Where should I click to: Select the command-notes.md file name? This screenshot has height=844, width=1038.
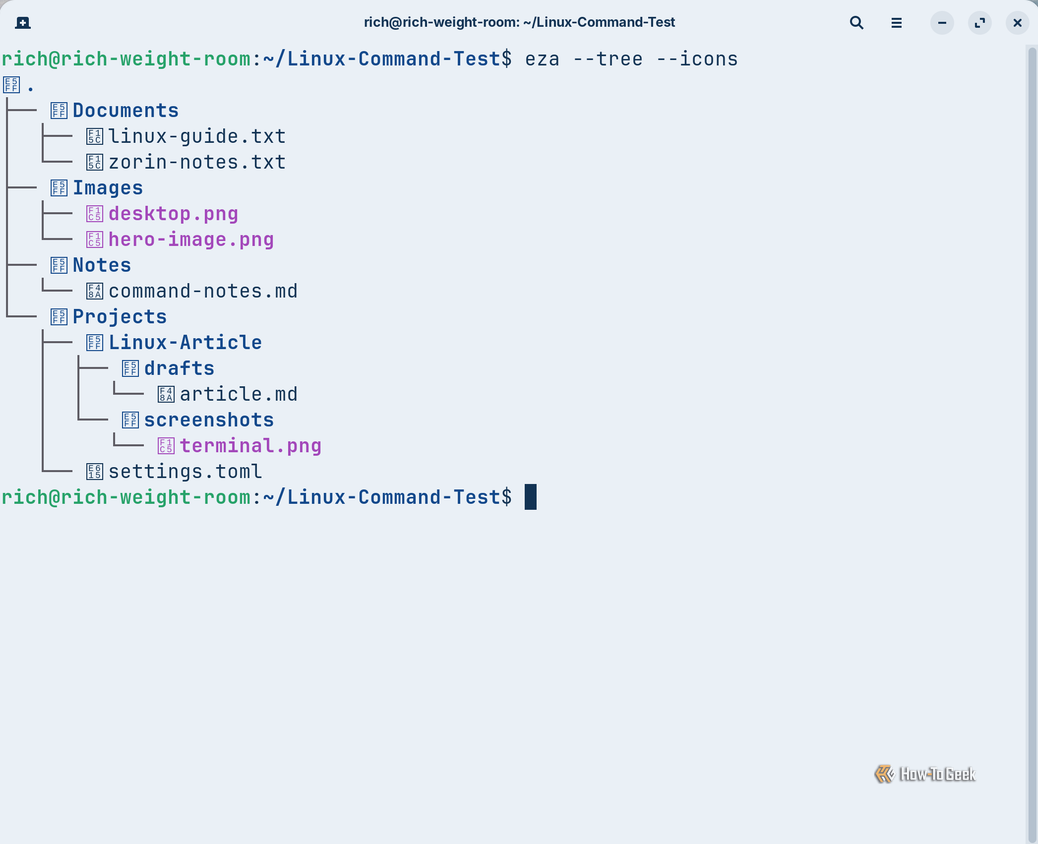(203, 291)
